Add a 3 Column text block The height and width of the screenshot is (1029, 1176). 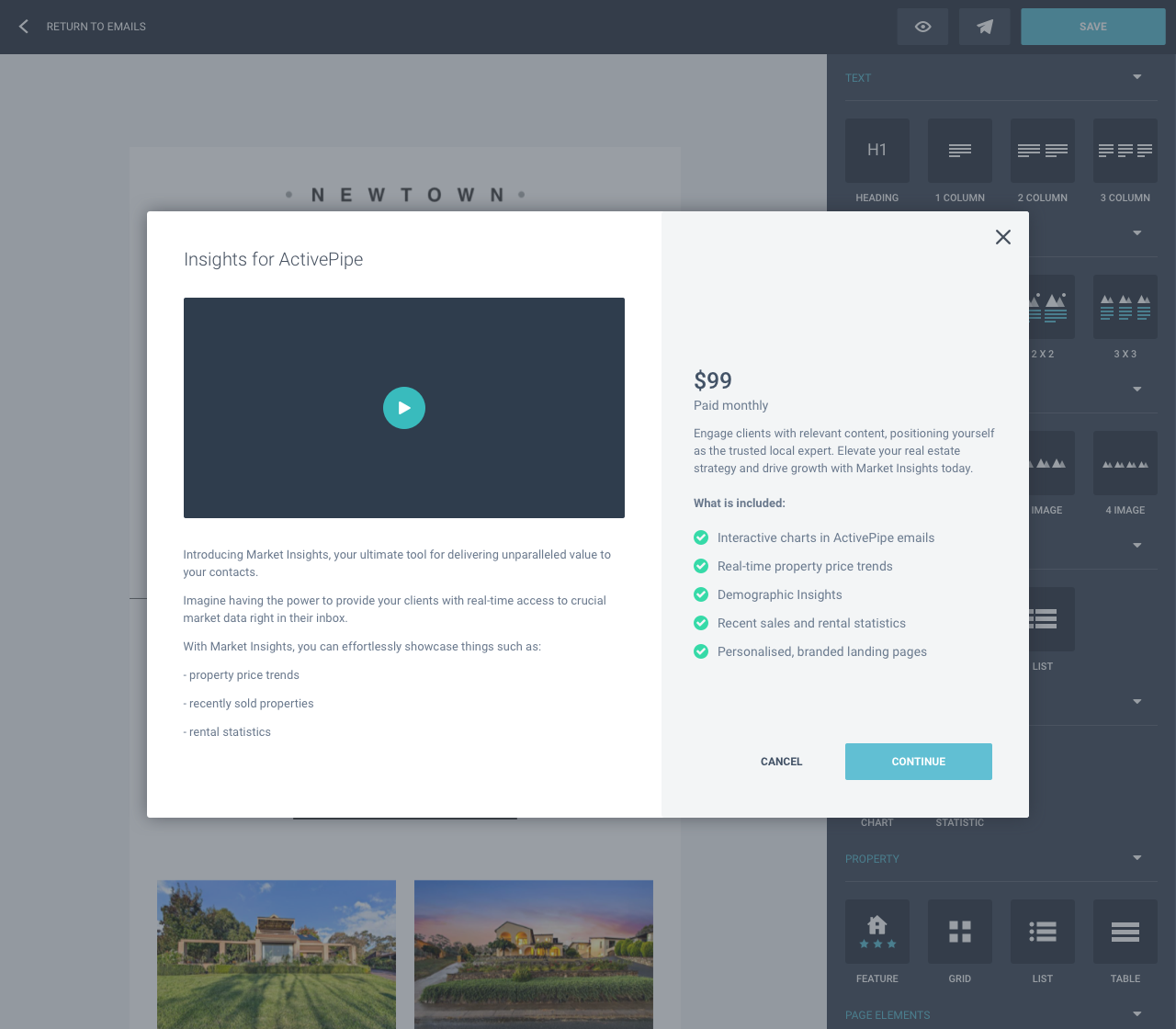(x=1125, y=151)
